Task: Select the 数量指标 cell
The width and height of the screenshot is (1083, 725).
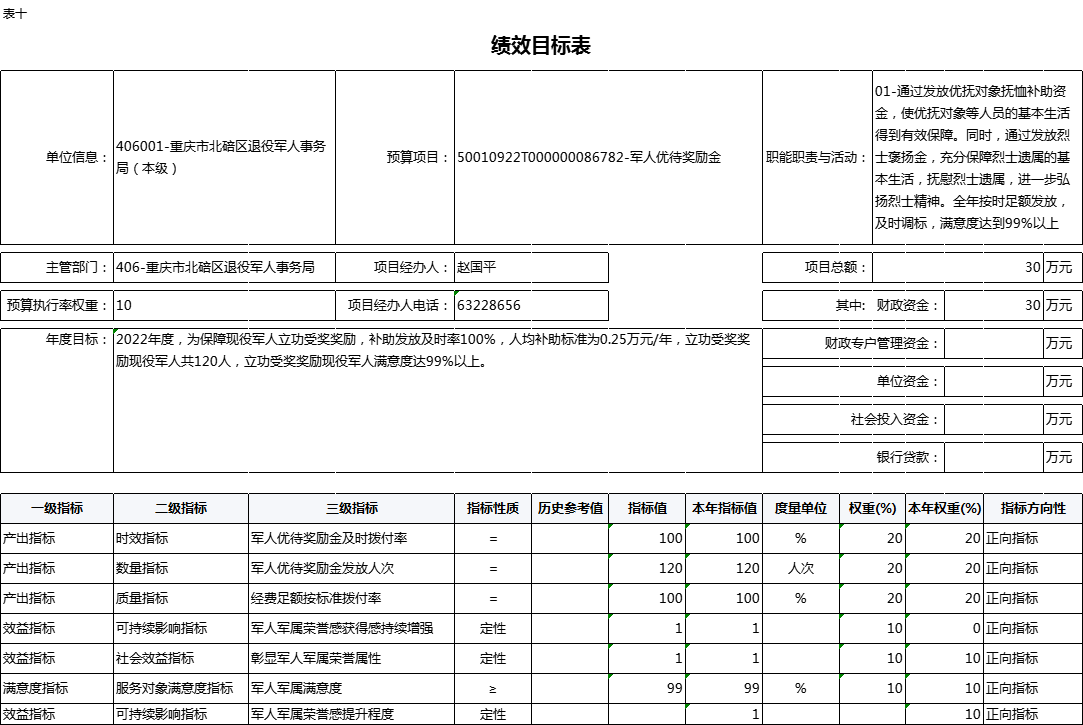Action: 181,568
